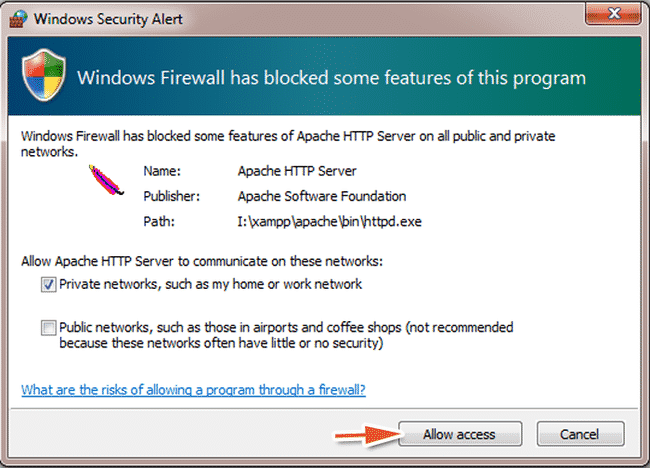Image resolution: width=650 pixels, height=468 pixels.
Task: Click the httpd.exe path value
Action: [330, 221]
